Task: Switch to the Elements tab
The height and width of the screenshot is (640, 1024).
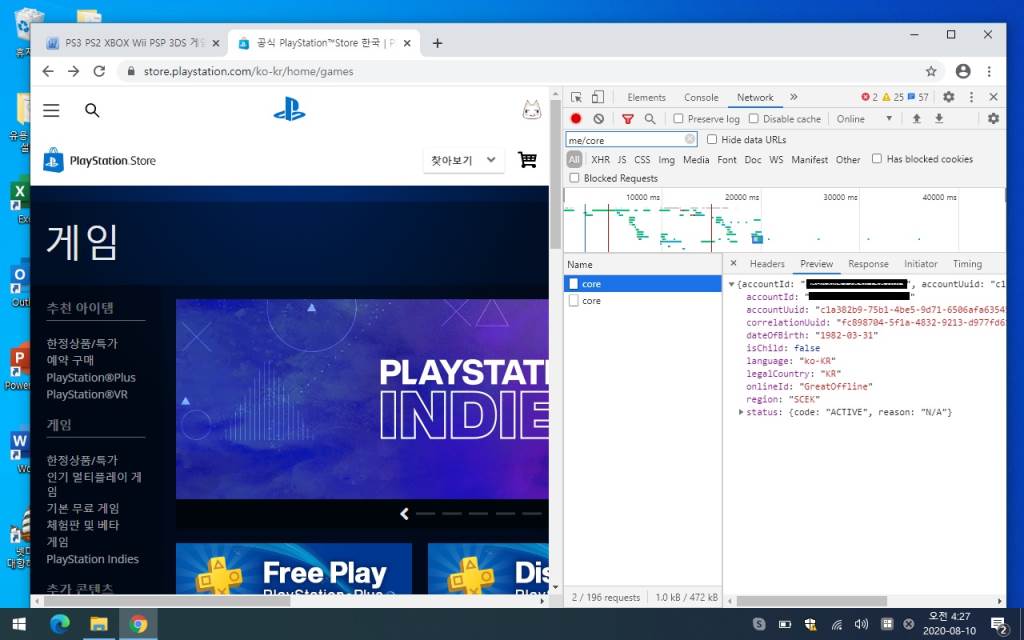Action: pos(647,97)
